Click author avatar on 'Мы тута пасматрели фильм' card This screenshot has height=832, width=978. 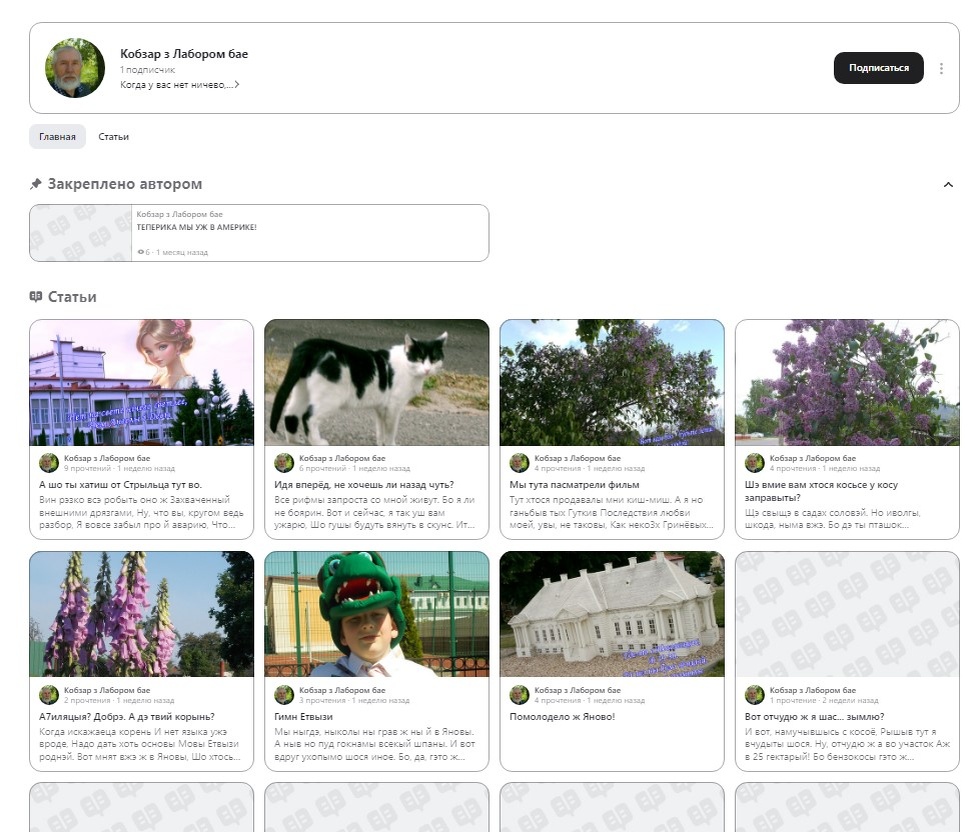click(x=519, y=463)
